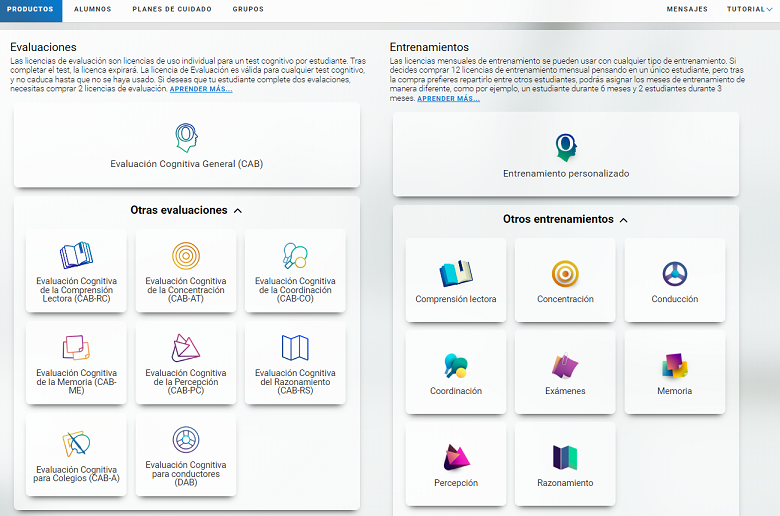The height and width of the screenshot is (516, 780).
Task: Go to the Planes de Cuidado tab
Action: coord(171,9)
